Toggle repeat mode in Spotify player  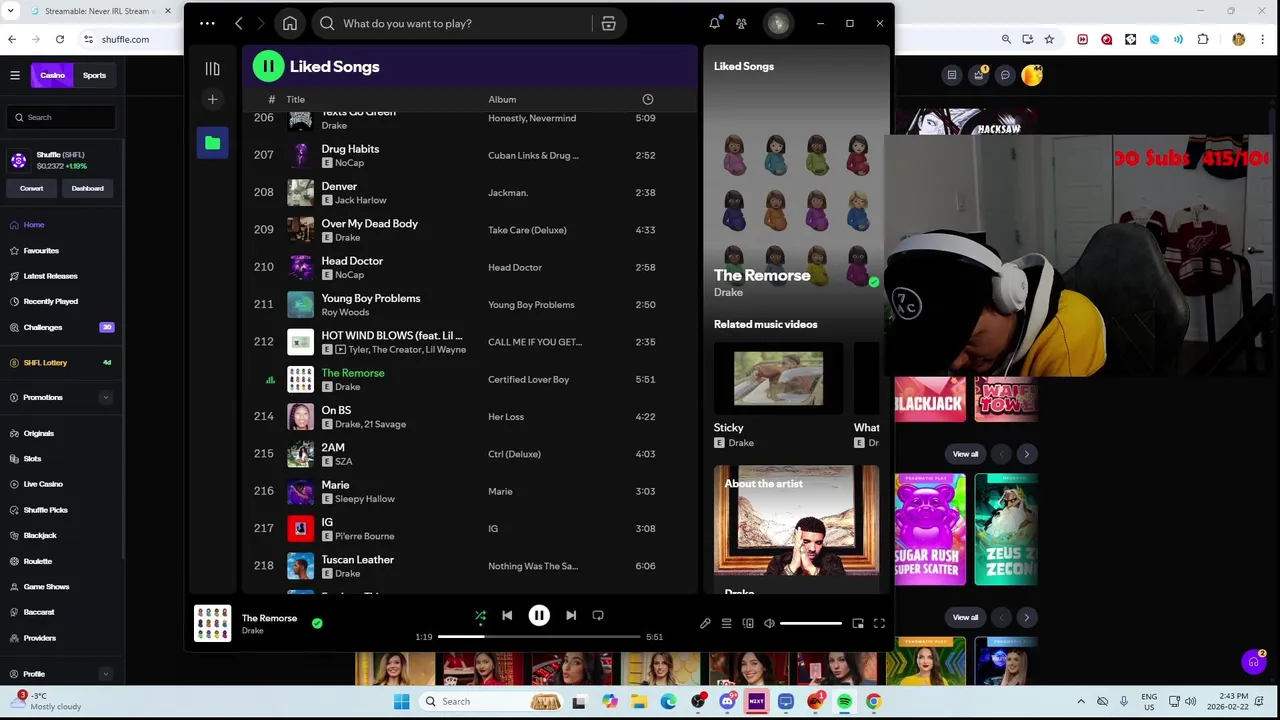click(x=598, y=615)
